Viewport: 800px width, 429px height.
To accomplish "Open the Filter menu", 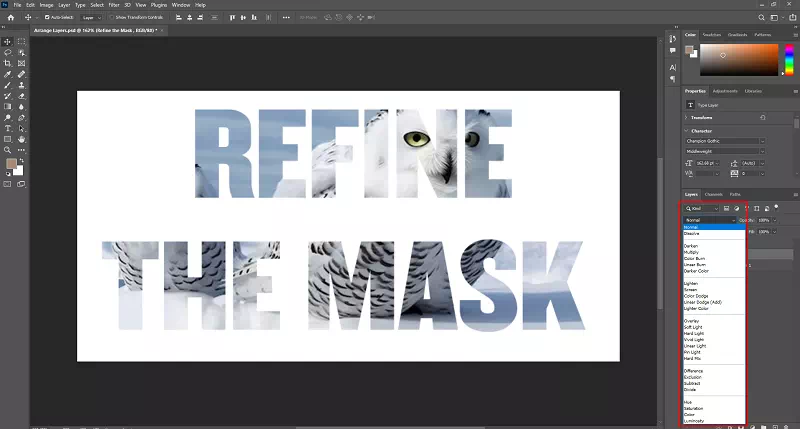I will point(114,5).
